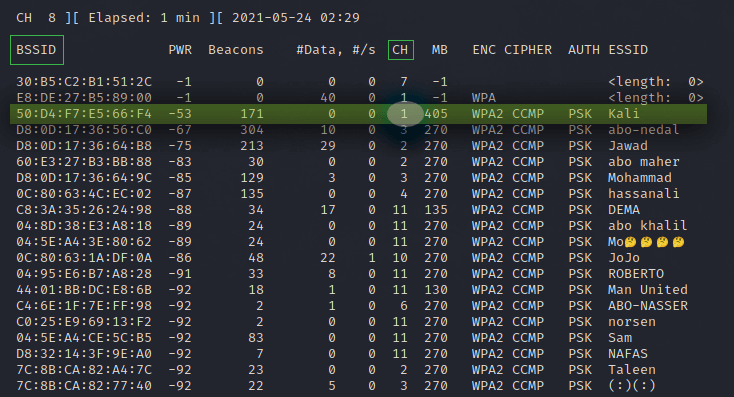Click the Mo emoji ESSID

coord(646,242)
